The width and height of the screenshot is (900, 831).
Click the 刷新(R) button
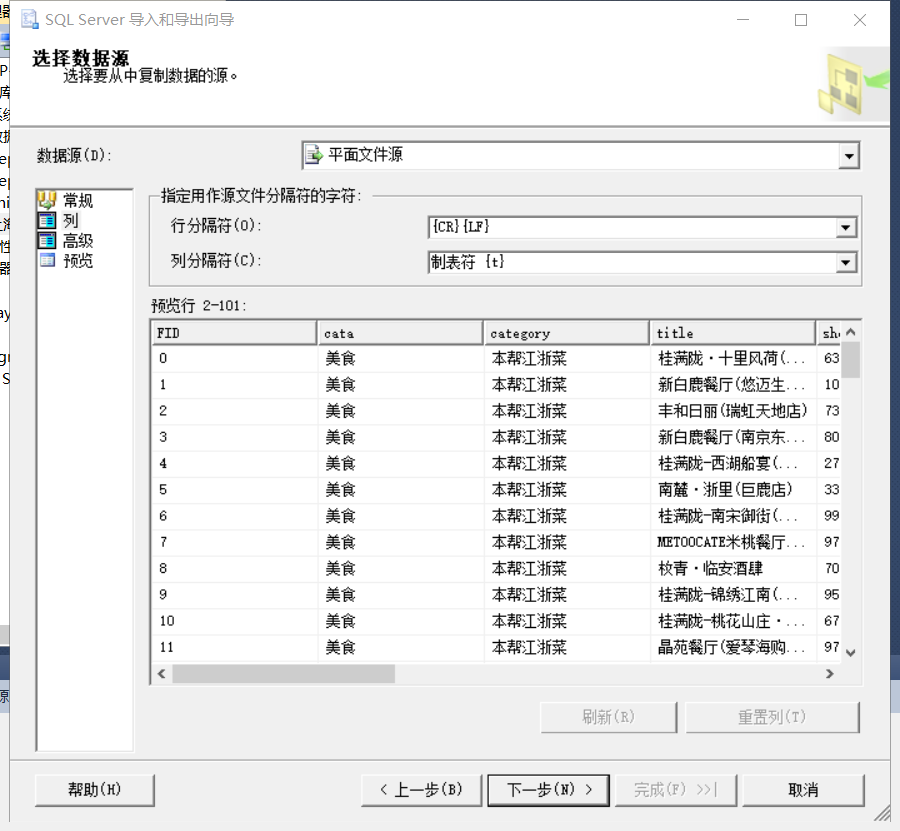[x=608, y=717]
